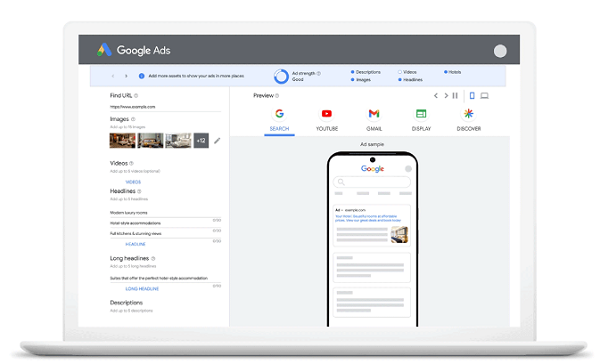Open help icon next to Headlines
The width and height of the screenshot is (600, 364).
[x=139, y=191]
